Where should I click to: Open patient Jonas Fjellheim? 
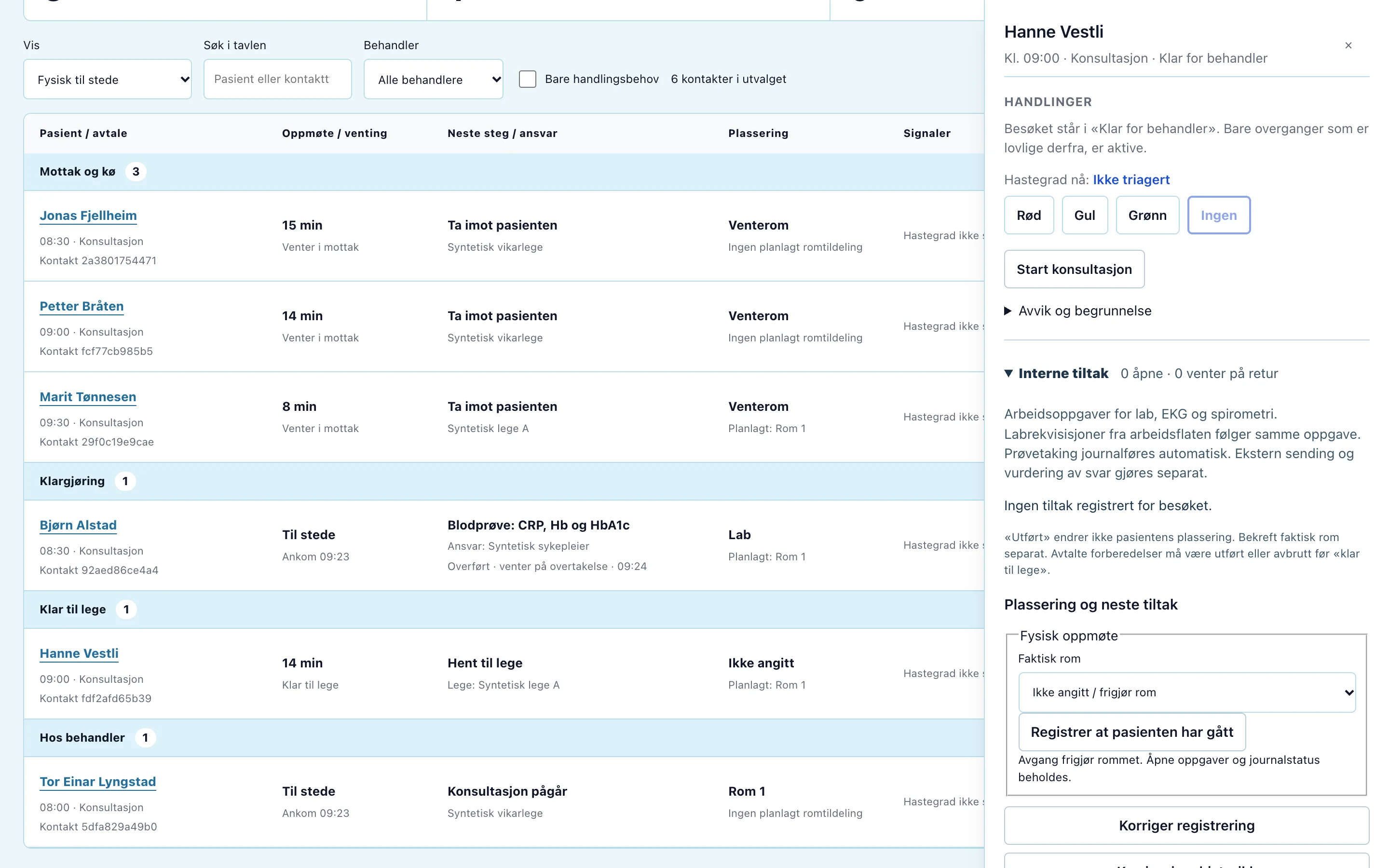pyautogui.click(x=88, y=216)
